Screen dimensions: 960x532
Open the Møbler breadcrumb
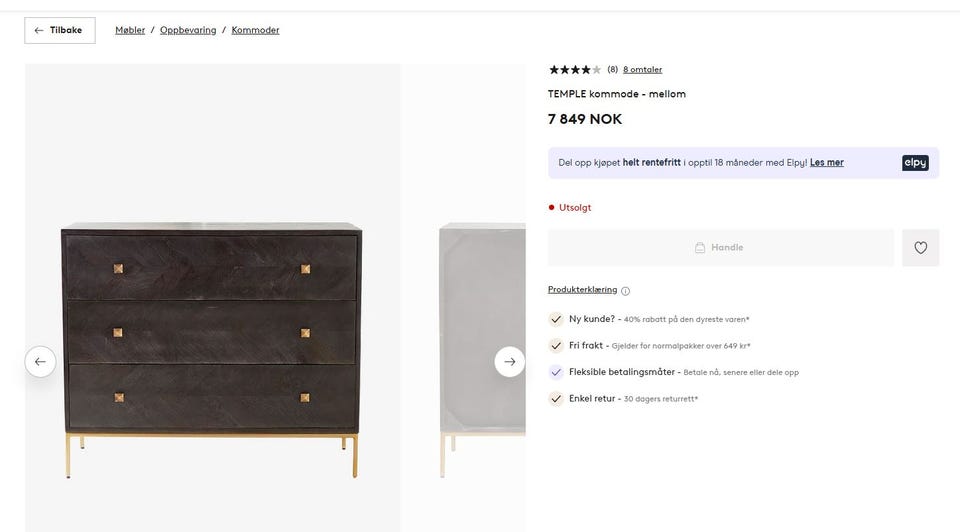point(130,31)
